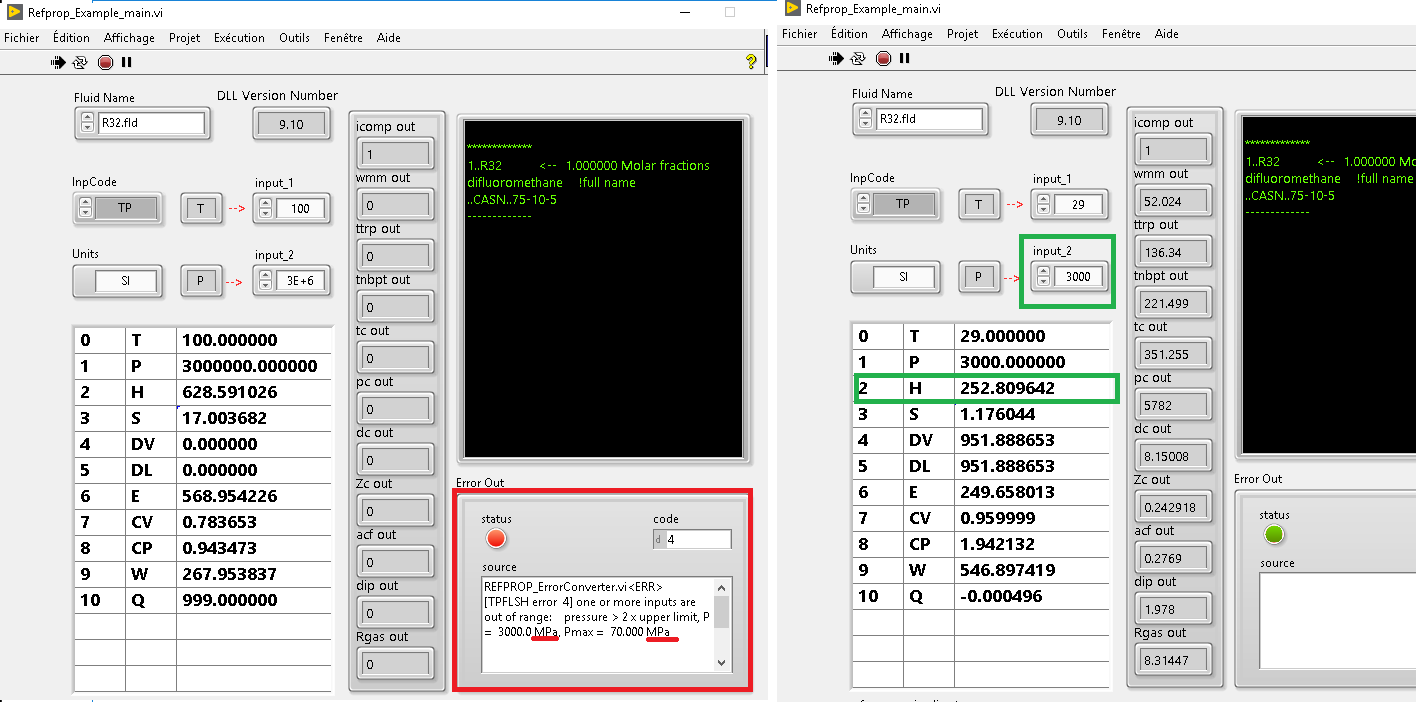The width and height of the screenshot is (1416, 702).
Task: Run the VI with the Run arrow
Action: tap(58, 62)
